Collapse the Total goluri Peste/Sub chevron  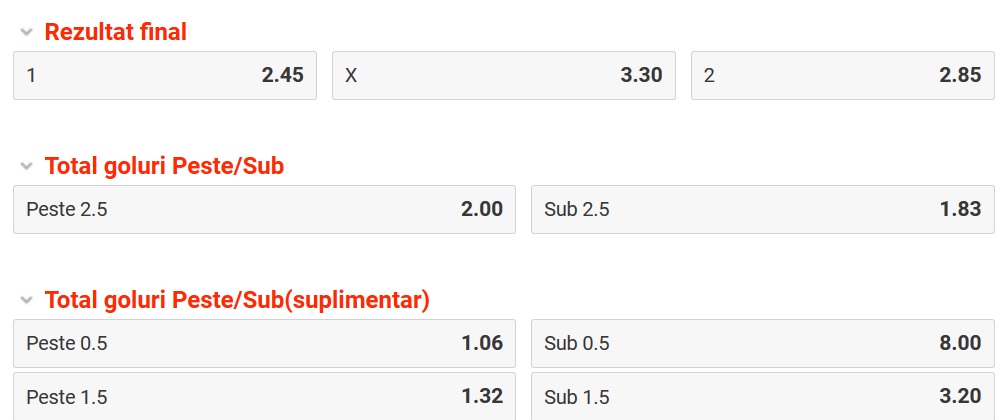pos(26,166)
